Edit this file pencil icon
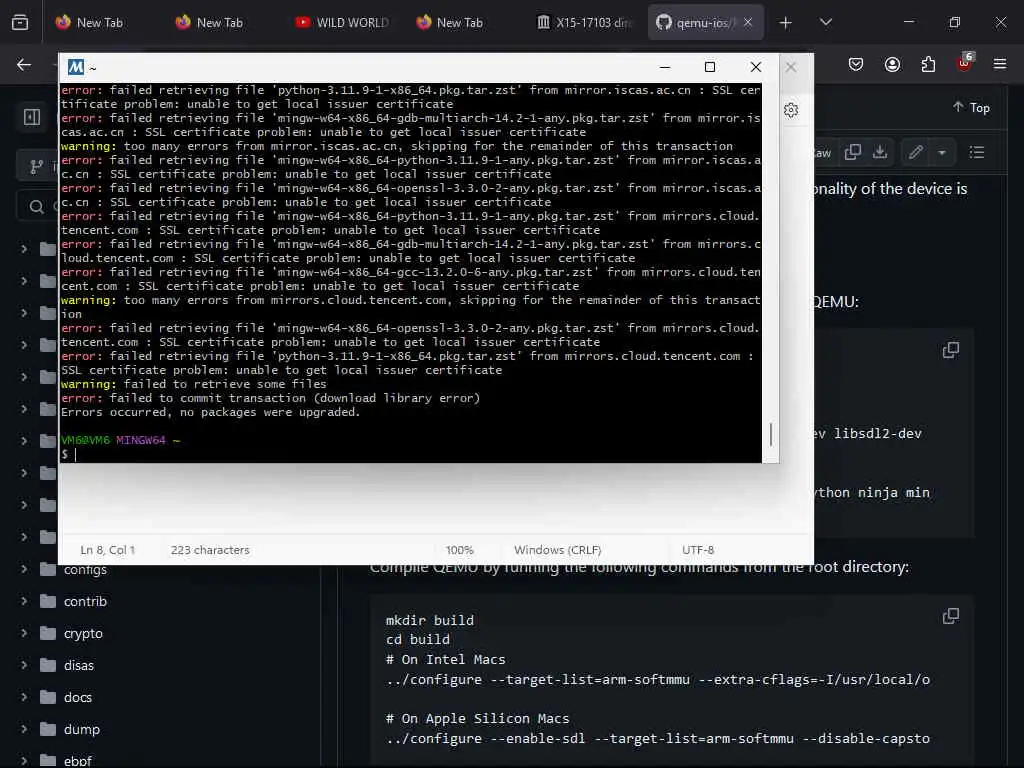The height and width of the screenshot is (768, 1024). [x=916, y=152]
